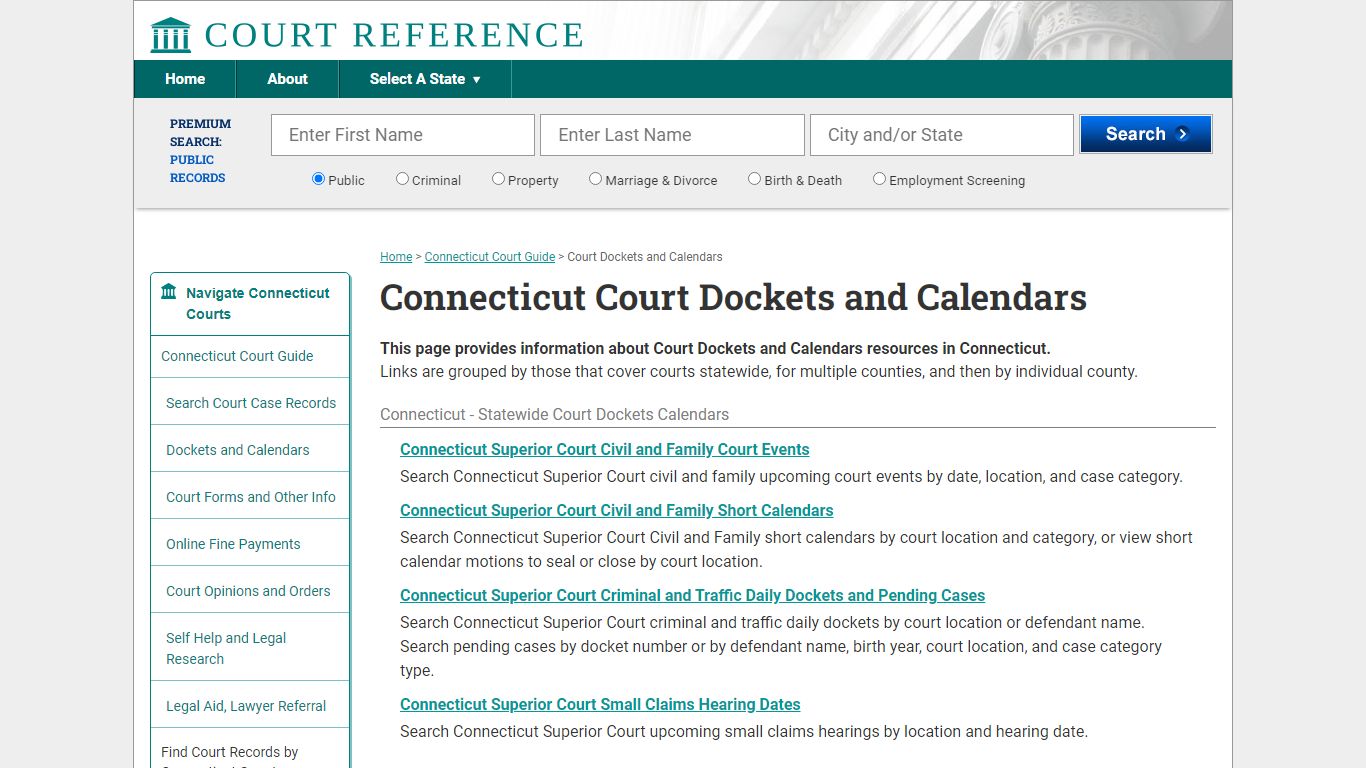The width and height of the screenshot is (1366, 768).
Task: Open Criminal and Traffic Daily Dockets link
Action: pos(693,596)
